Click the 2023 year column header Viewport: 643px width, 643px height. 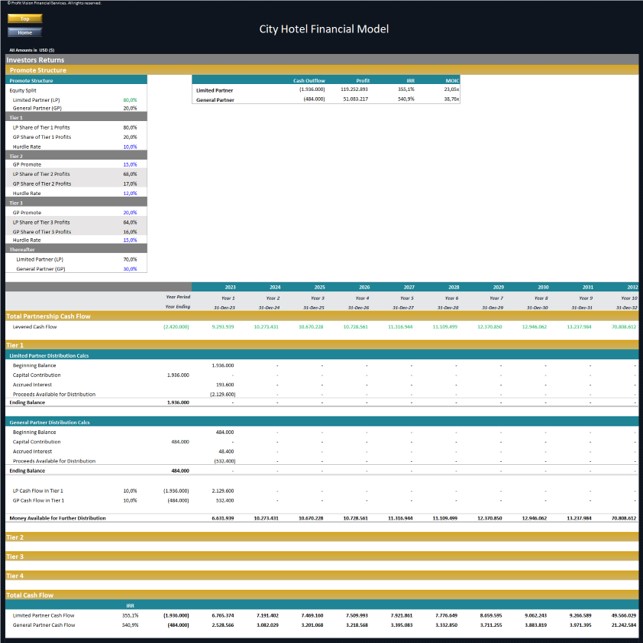click(230, 287)
